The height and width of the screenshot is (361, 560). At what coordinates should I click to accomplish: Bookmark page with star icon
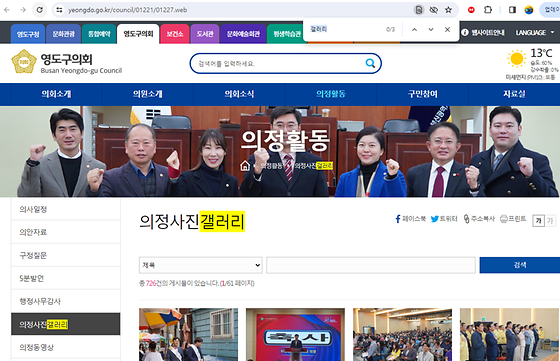pos(449,10)
